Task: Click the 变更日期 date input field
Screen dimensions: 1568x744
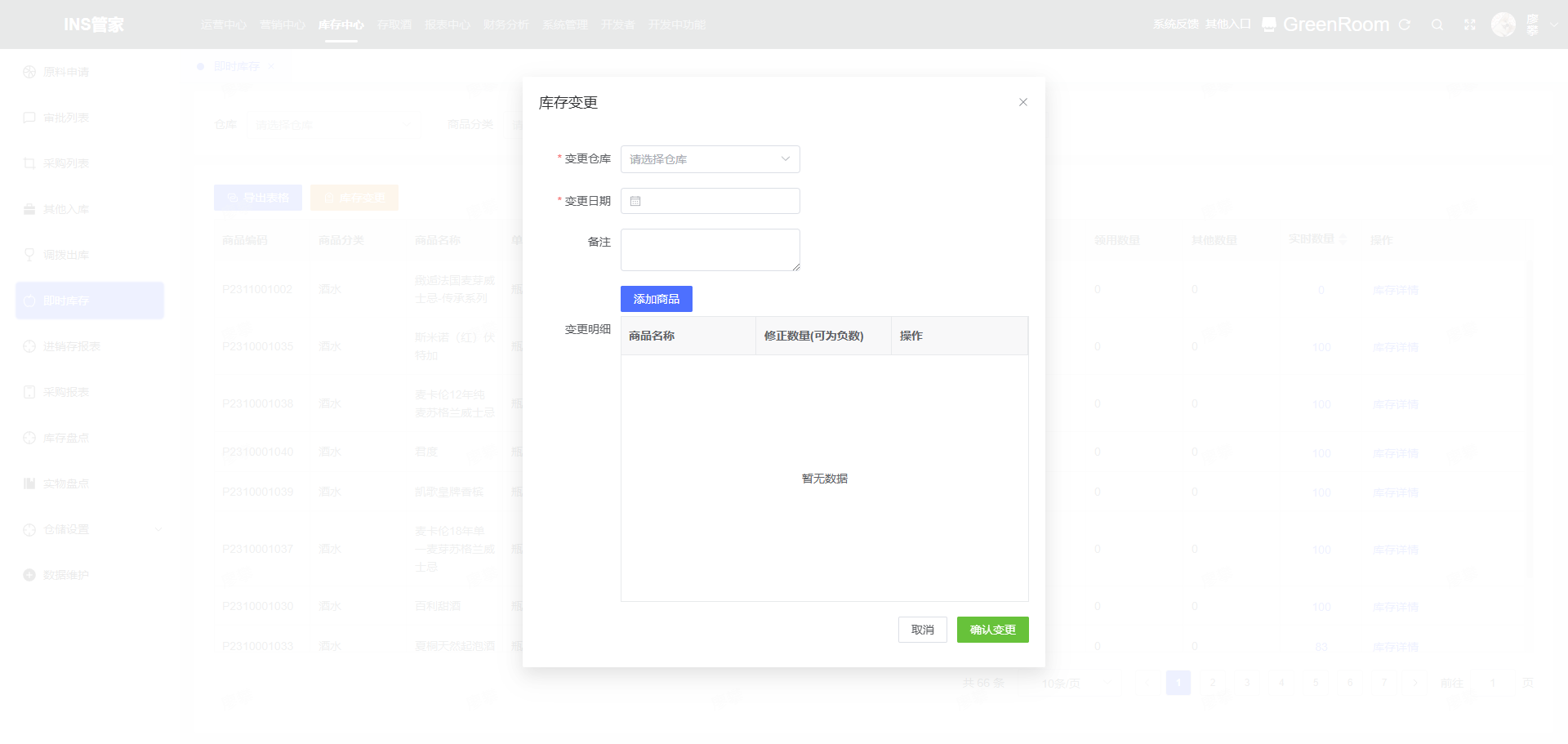Action: (710, 201)
